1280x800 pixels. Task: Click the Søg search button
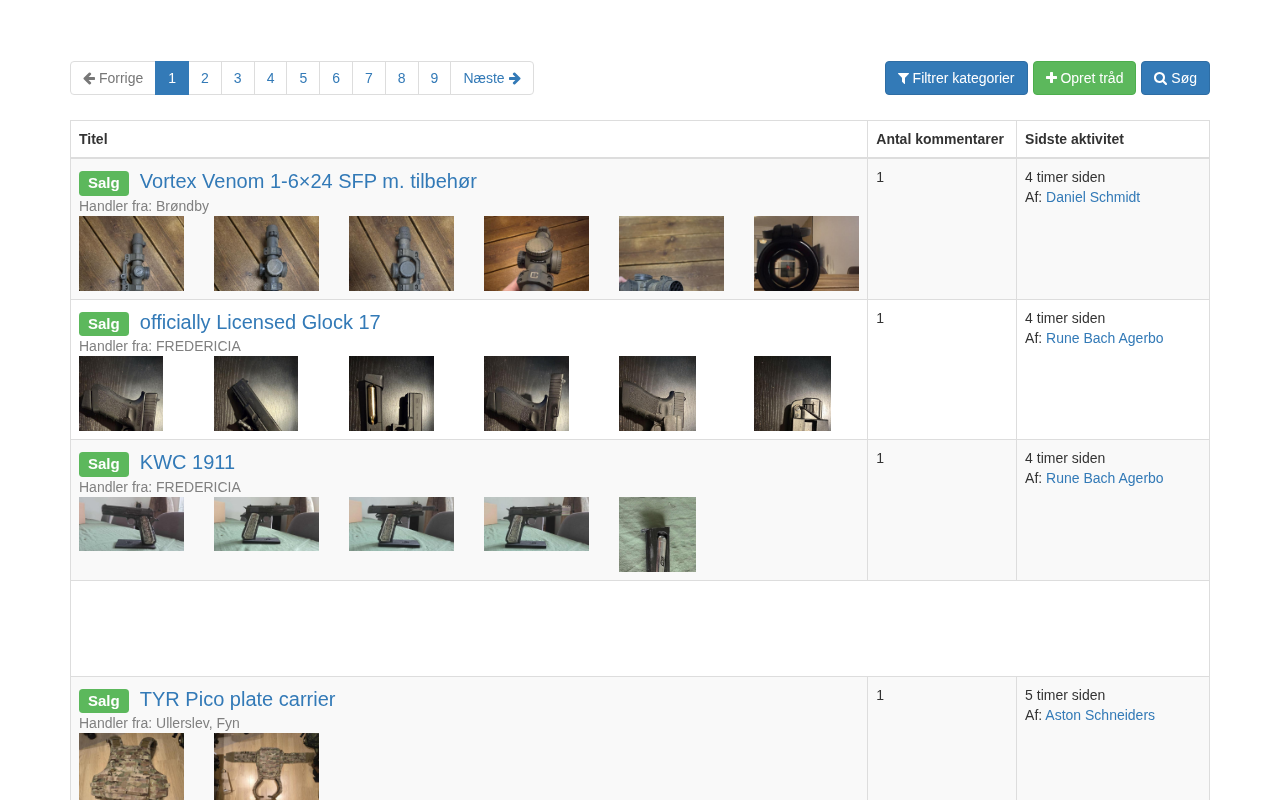coord(1175,78)
